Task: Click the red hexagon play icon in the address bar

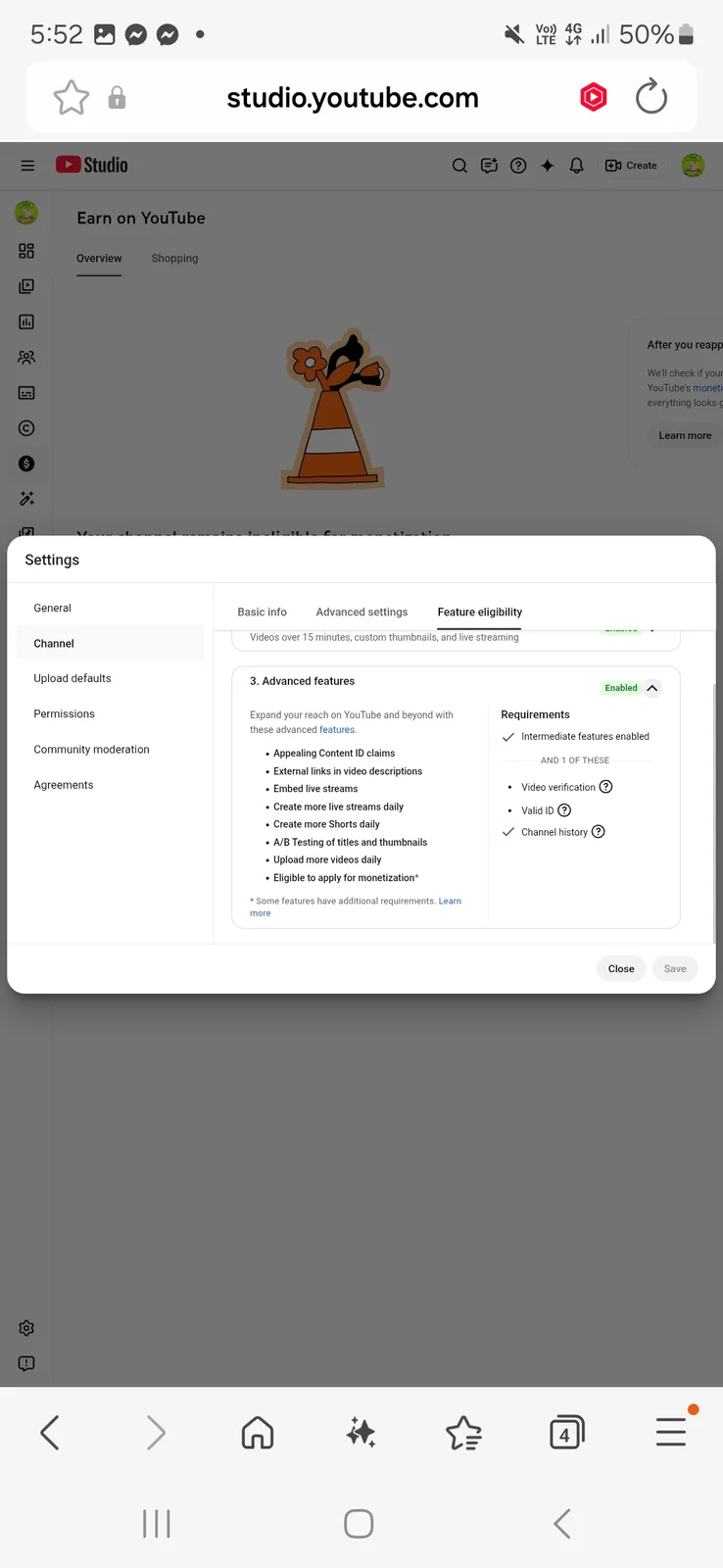Action: (594, 97)
